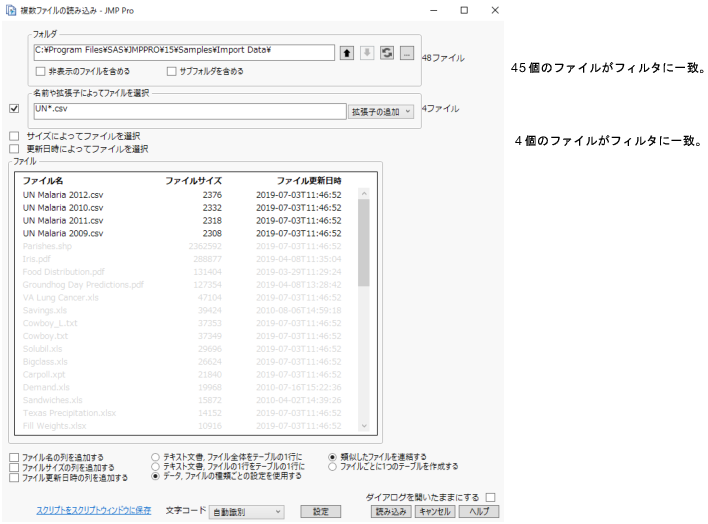This screenshot has width=708, height=524.
Task: Click greyed Demand.xls entry
Action: click(46, 387)
